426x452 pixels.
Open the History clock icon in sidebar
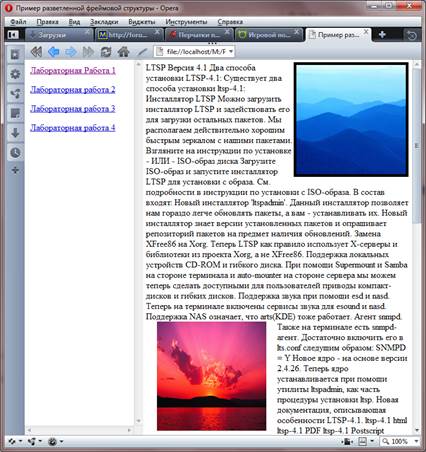pyautogui.click(x=15, y=152)
